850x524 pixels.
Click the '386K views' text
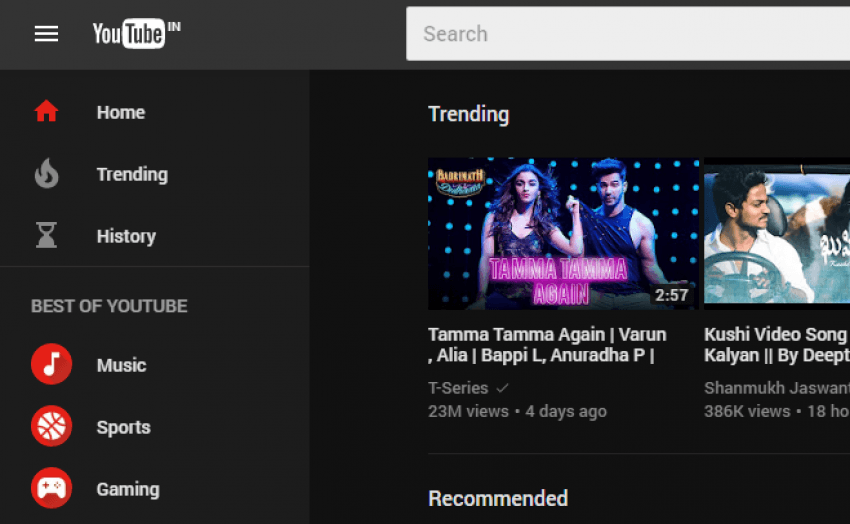(747, 411)
